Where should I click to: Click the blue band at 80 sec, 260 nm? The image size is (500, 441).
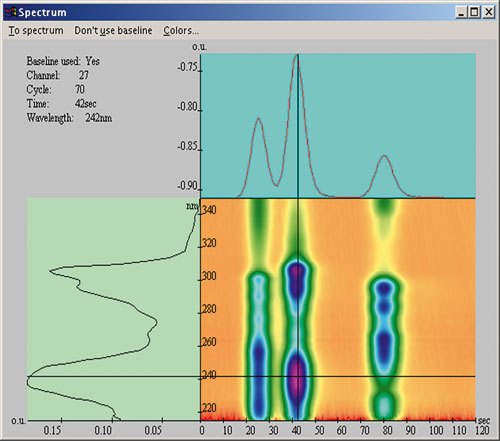[x=384, y=343]
